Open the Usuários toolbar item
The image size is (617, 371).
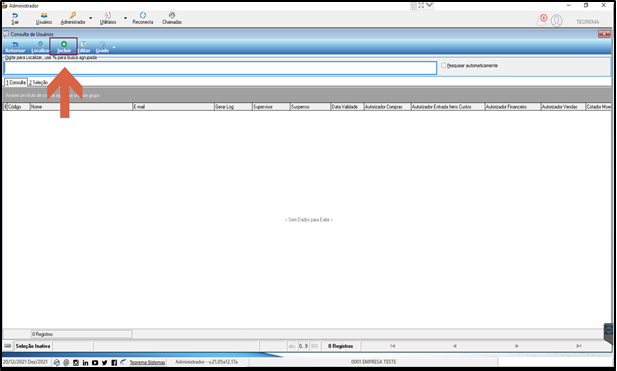(x=44, y=18)
